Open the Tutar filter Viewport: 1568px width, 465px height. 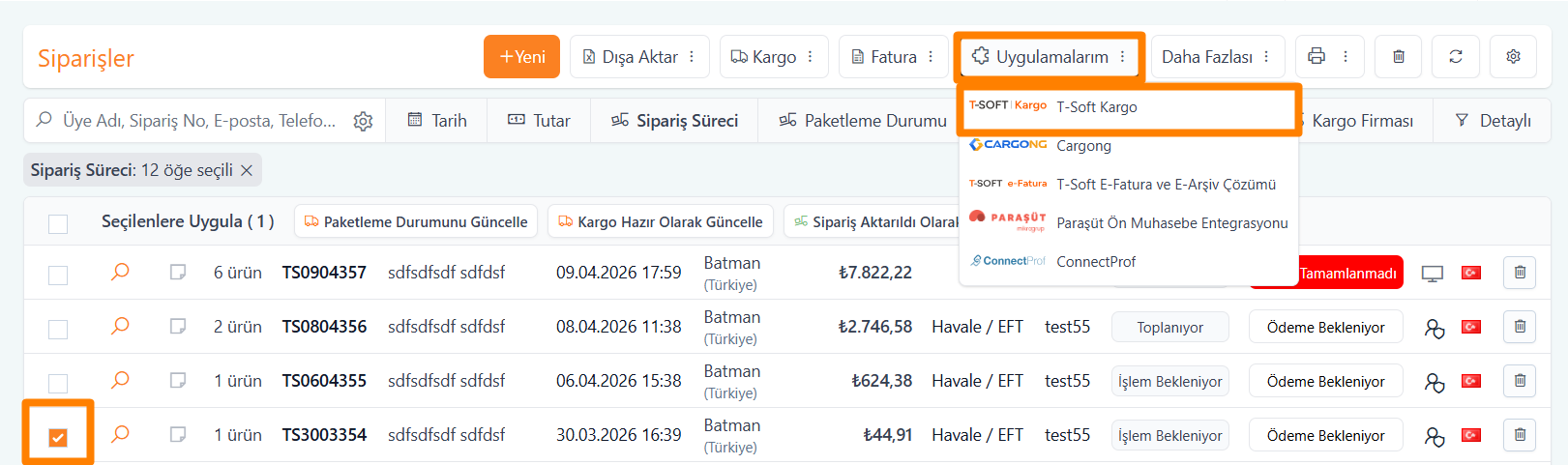point(539,121)
